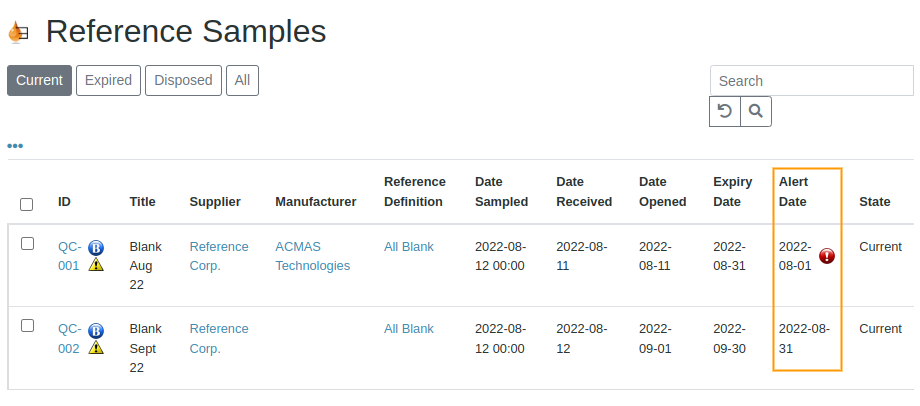Click the yellow warning icon for QC-001
Image resolution: width=920 pixels, height=406 pixels.
(96, 265)
